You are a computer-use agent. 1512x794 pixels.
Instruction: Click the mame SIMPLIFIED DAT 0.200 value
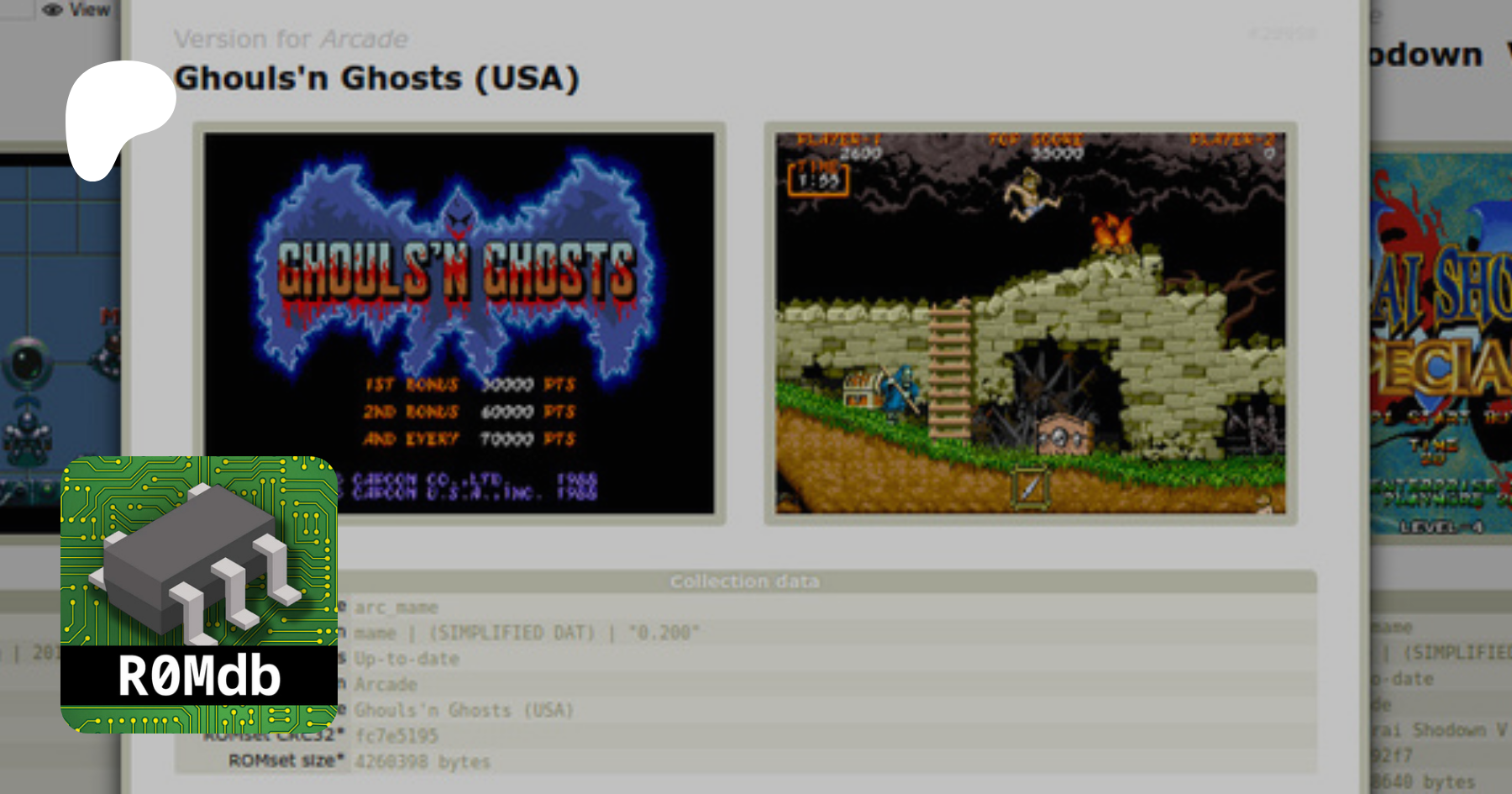527,633
